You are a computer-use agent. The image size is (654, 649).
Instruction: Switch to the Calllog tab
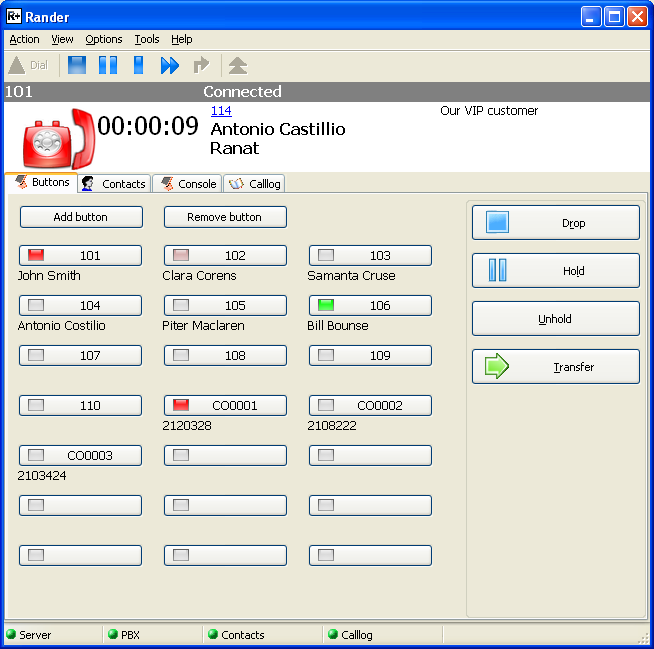(255, 184)
